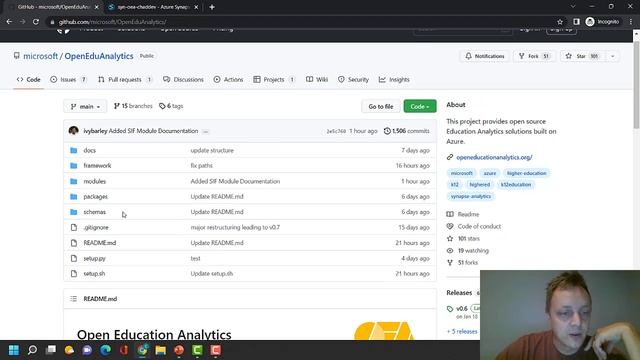Open the setup.sh file
Screen dimensions: 640x360
[94, 273]
